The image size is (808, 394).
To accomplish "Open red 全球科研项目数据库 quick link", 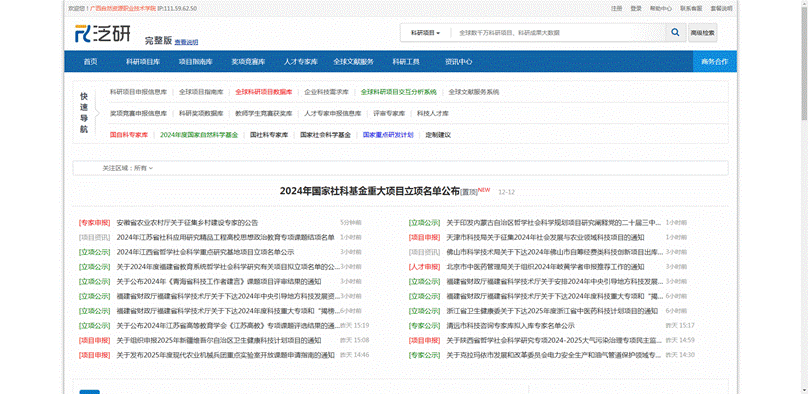I will tap(264, 92).
